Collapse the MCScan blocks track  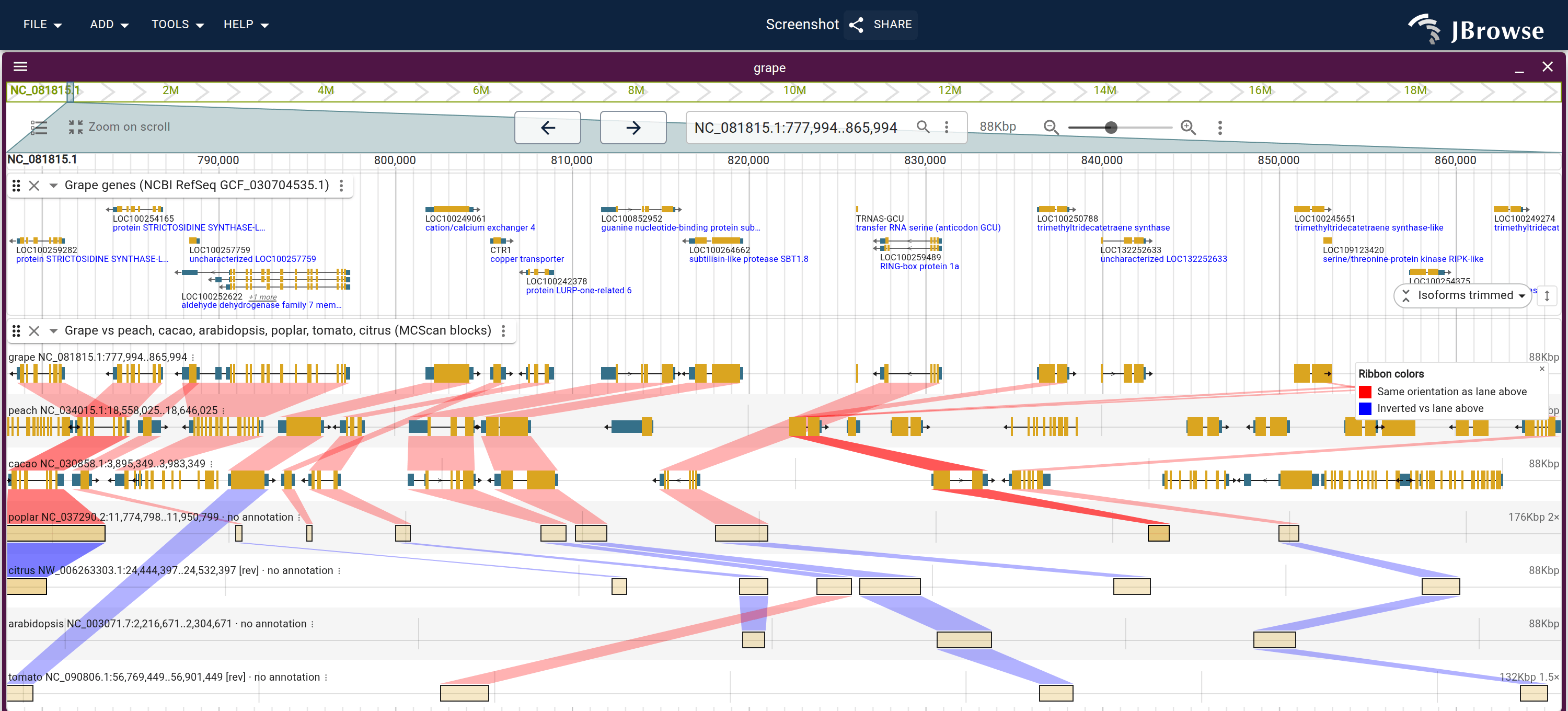(53, 331)
